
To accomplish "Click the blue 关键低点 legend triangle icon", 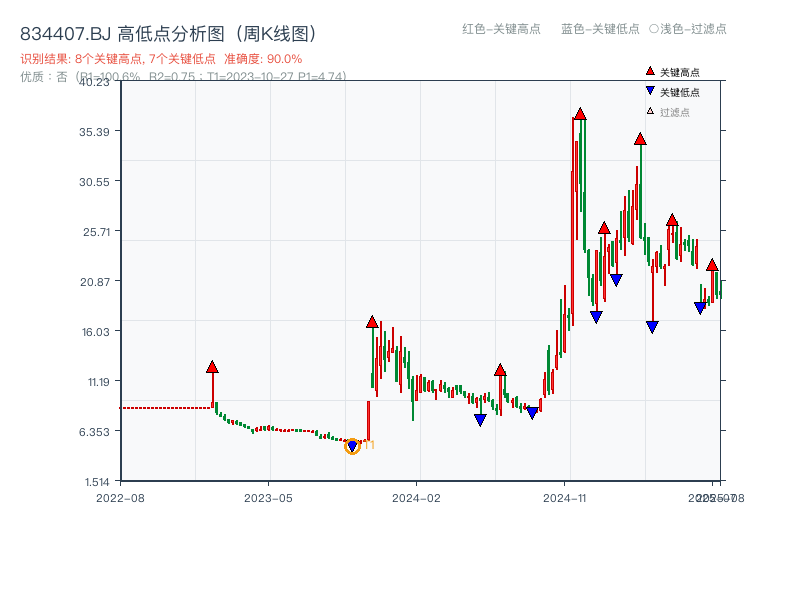I will pos(648,90).
